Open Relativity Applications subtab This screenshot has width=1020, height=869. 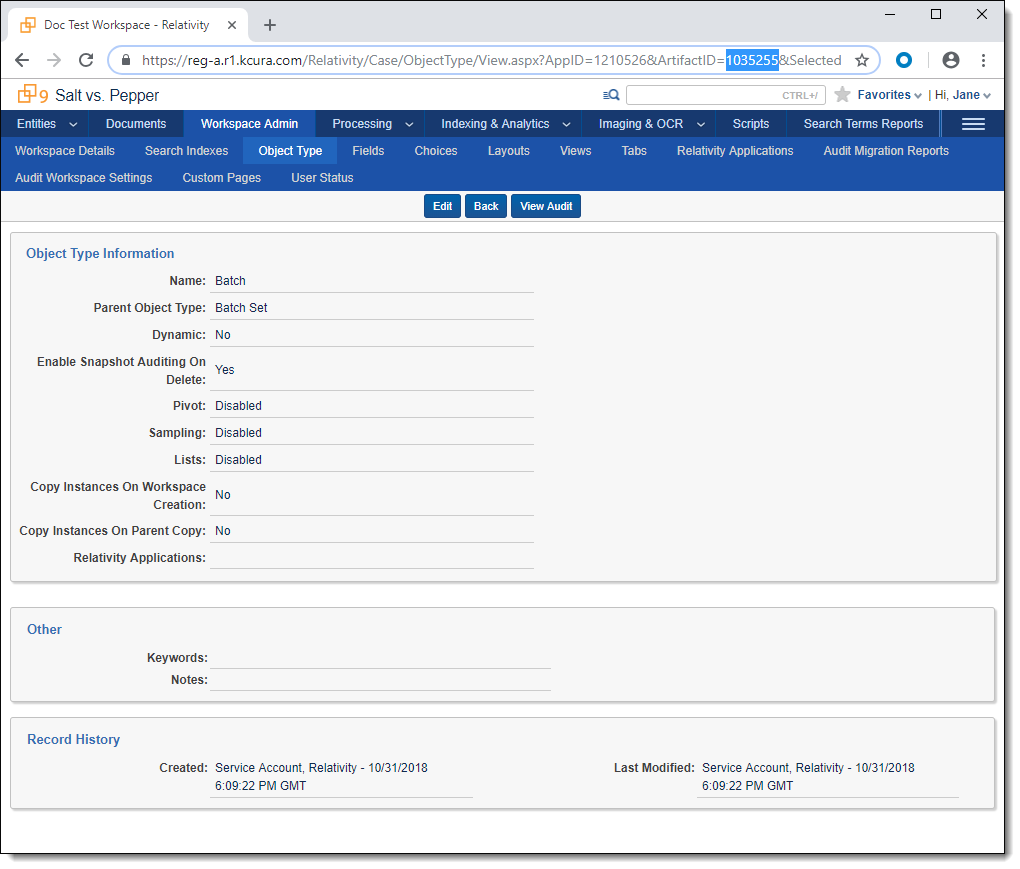pos(735,151)
